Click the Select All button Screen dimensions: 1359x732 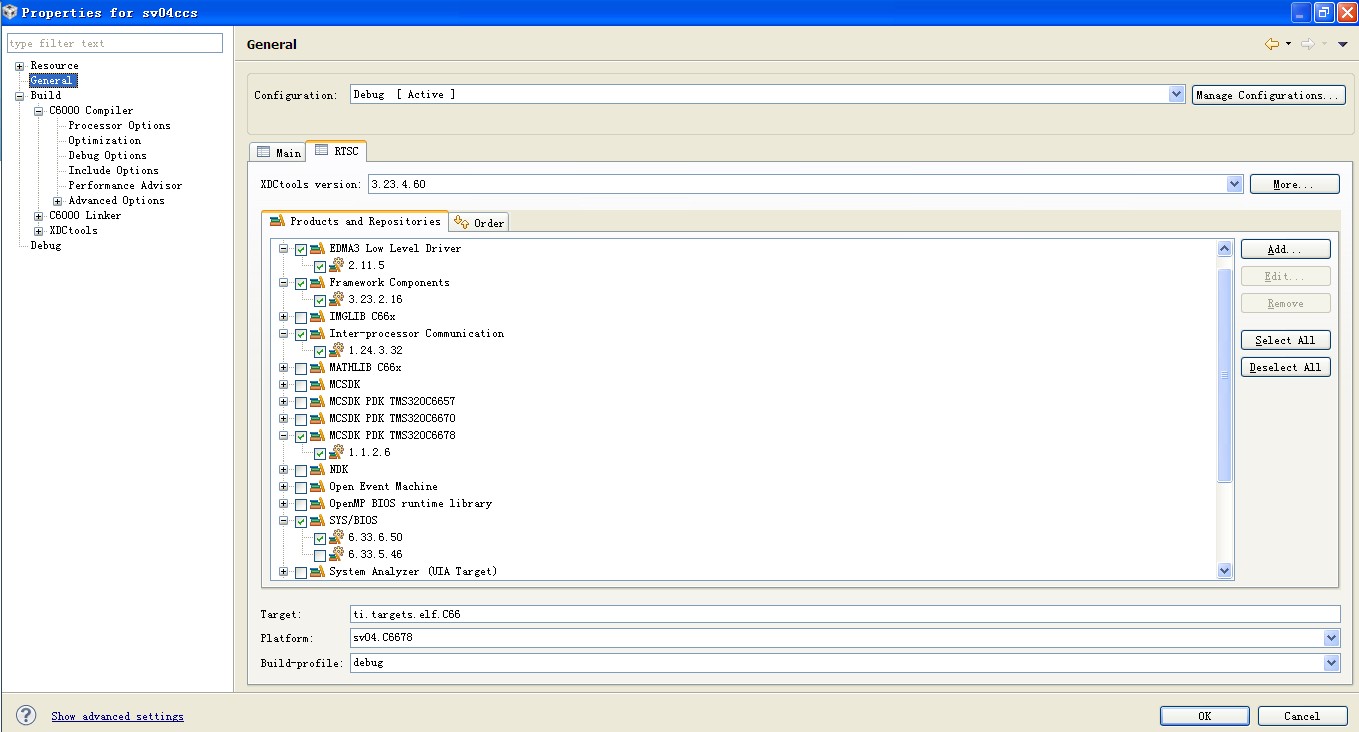click(x=1285, y=340)
